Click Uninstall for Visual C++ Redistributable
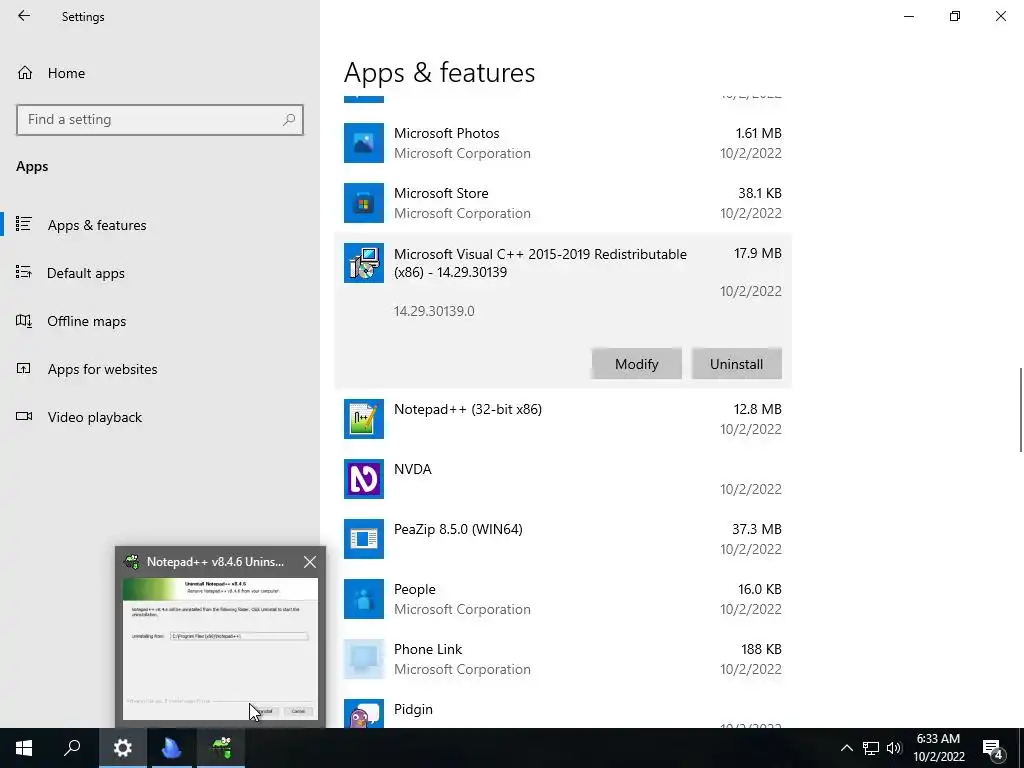1024x768 pixels. pos(736,364)
